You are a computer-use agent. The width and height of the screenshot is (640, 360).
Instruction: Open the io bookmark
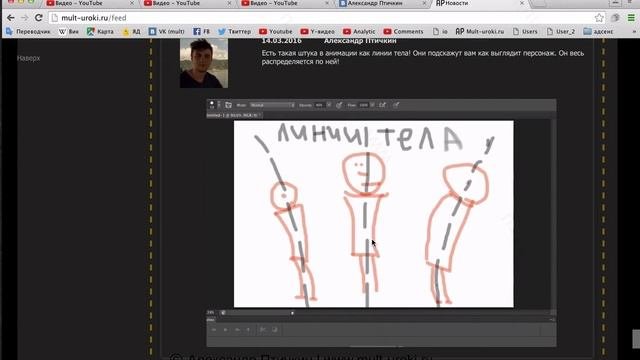click(440, 31)
